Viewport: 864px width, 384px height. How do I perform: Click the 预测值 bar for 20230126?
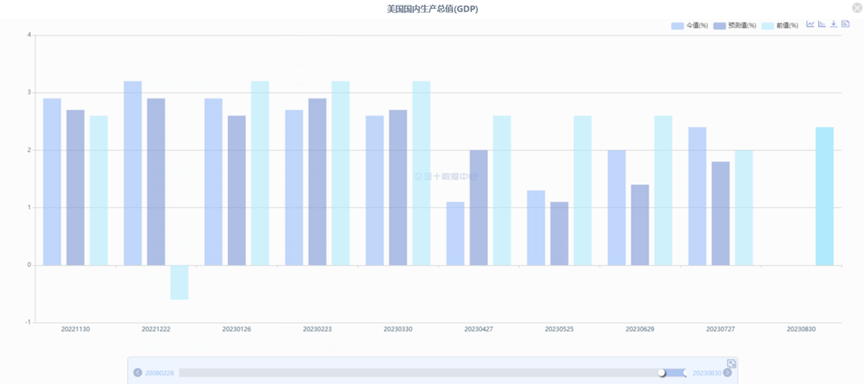point(237,191)
